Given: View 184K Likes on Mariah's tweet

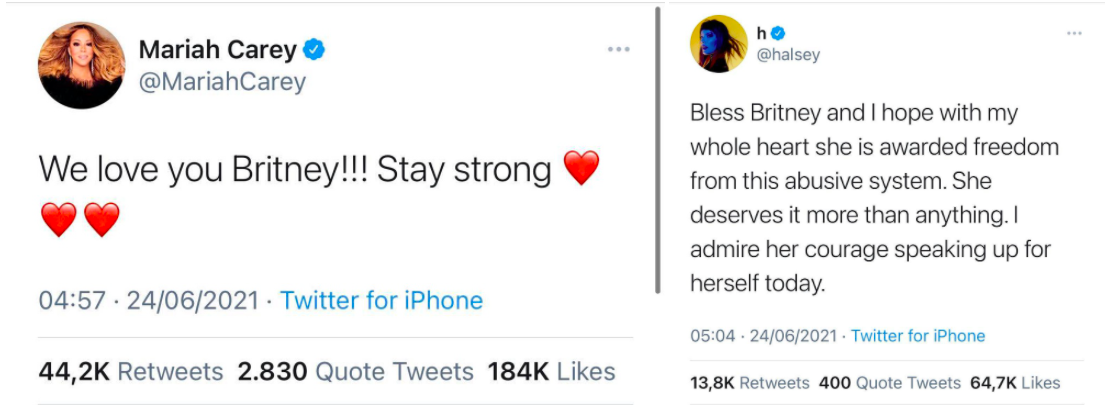Looking at the screenshot, I should pyautogui.click(x=551, y=372).
